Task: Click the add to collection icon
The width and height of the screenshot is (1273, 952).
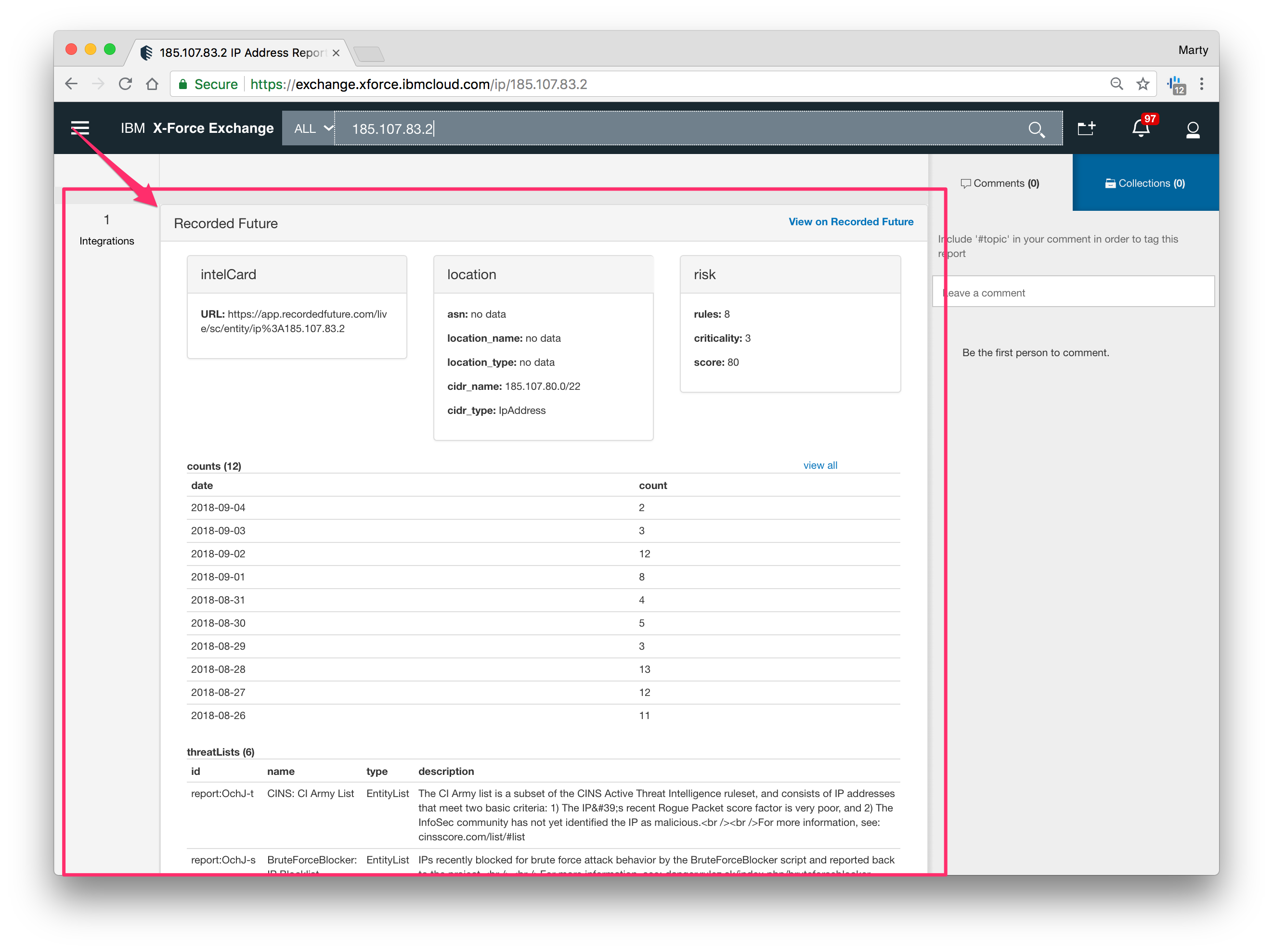Action: pyautogui.click(x=1086, y=129)
